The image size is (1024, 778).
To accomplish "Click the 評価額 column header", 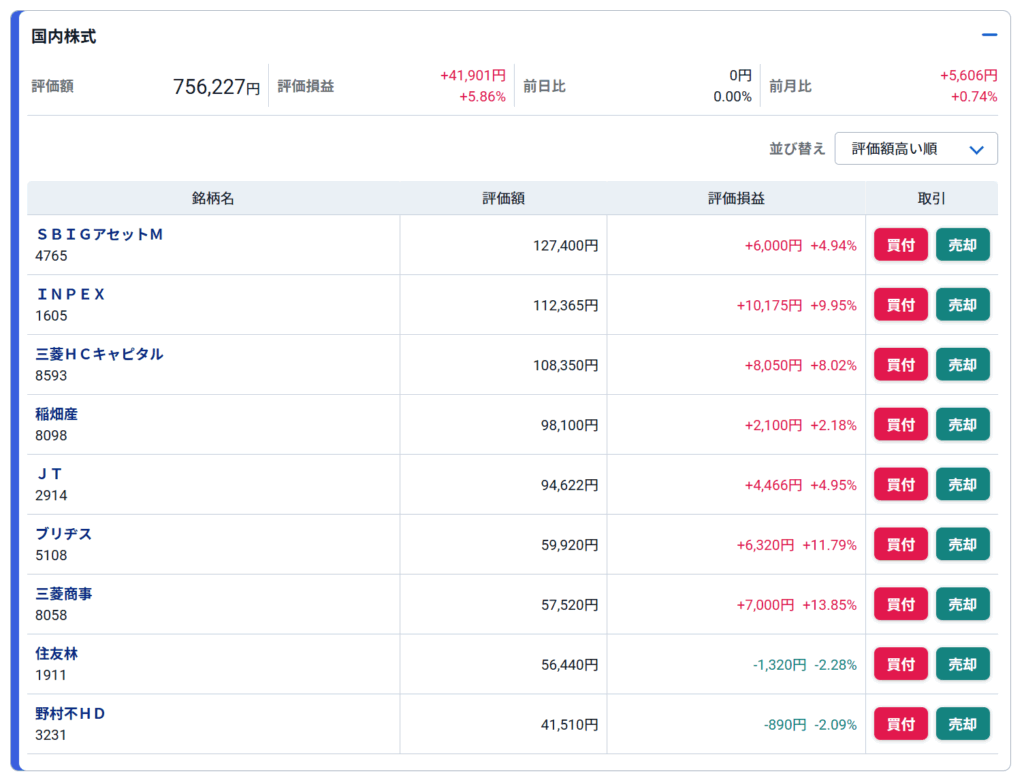I will coord(504,199).
